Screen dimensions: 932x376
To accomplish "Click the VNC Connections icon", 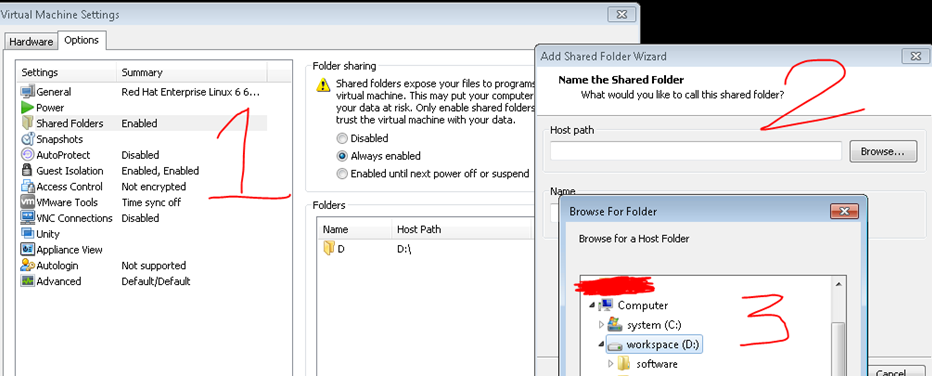I will tap(28, 218).
